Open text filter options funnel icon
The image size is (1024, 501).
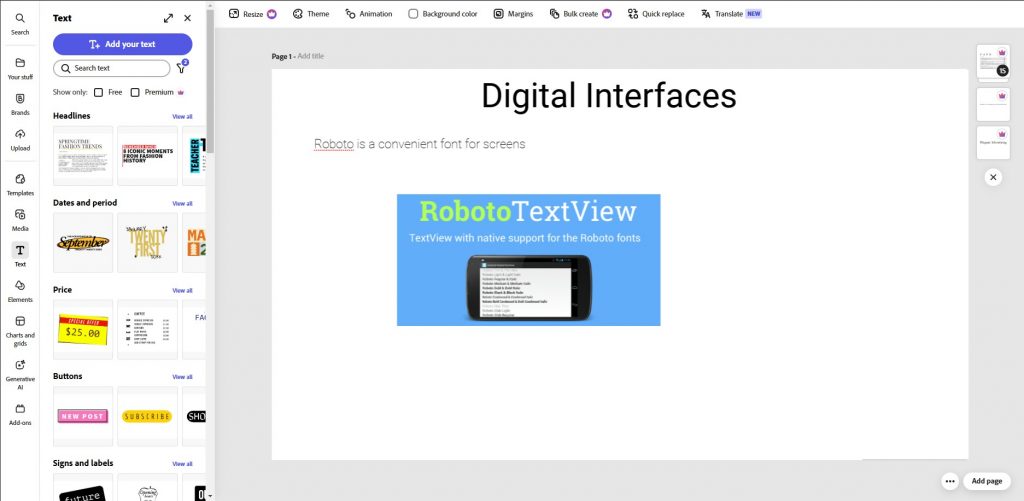182,67
